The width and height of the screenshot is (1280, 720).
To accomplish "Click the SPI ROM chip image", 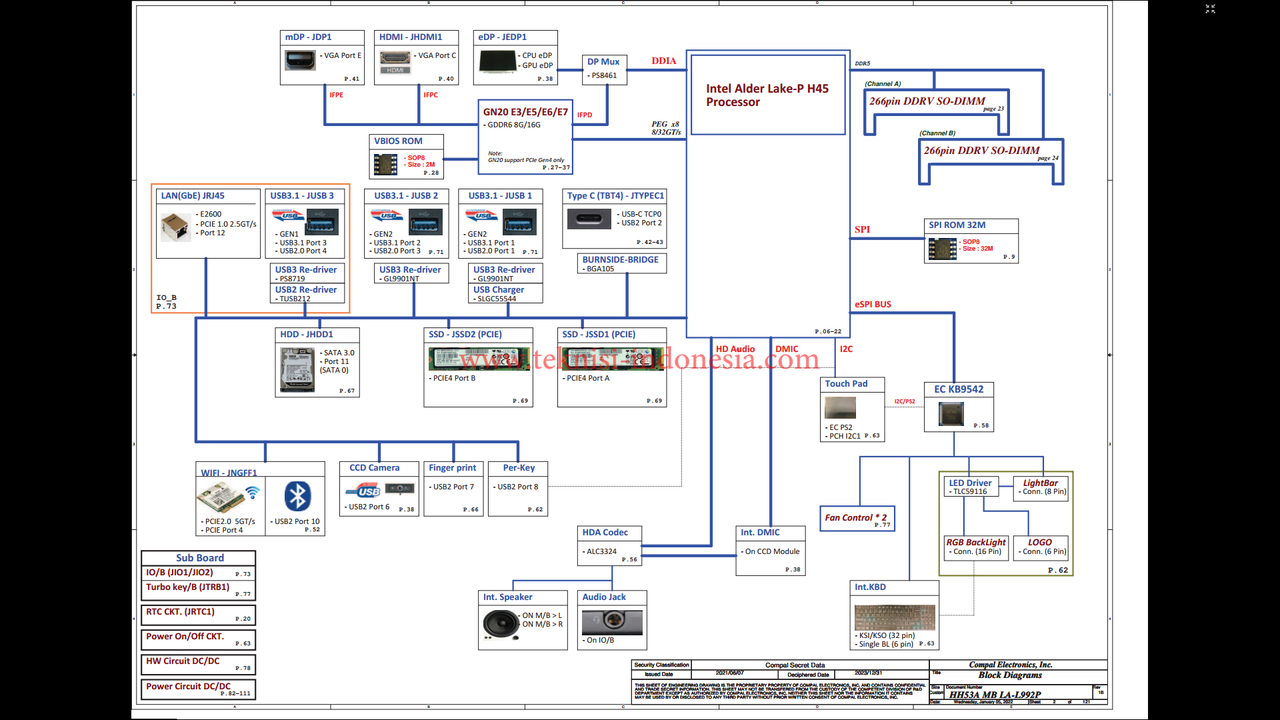I will (943, 248).
